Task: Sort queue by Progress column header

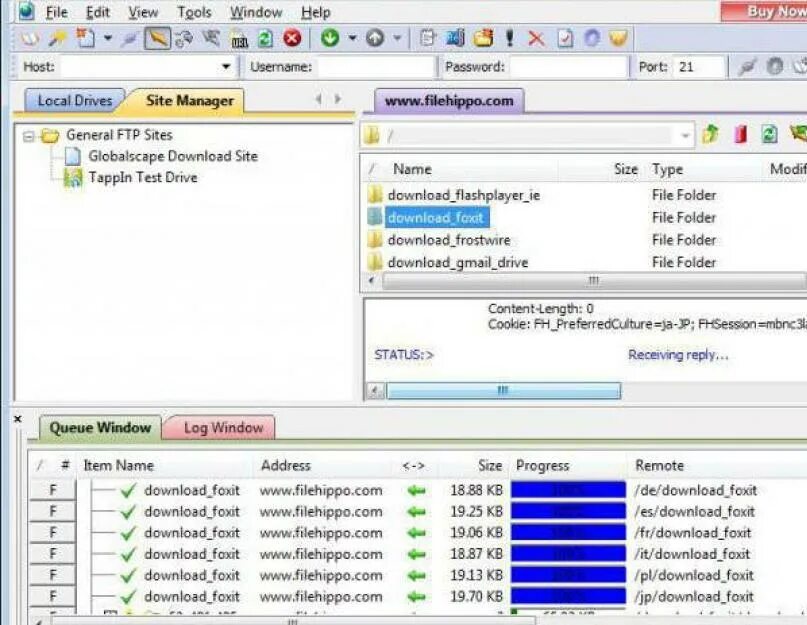Action: tap(542, 466)
